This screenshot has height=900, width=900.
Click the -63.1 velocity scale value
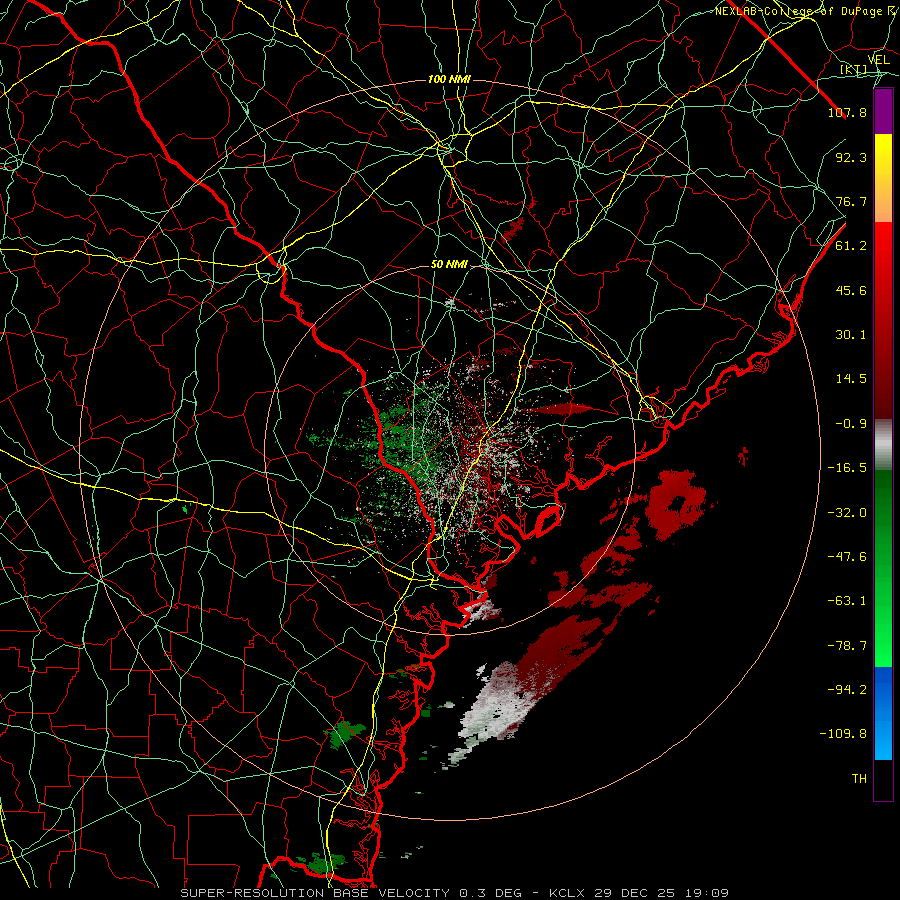(x=847, y=601)
